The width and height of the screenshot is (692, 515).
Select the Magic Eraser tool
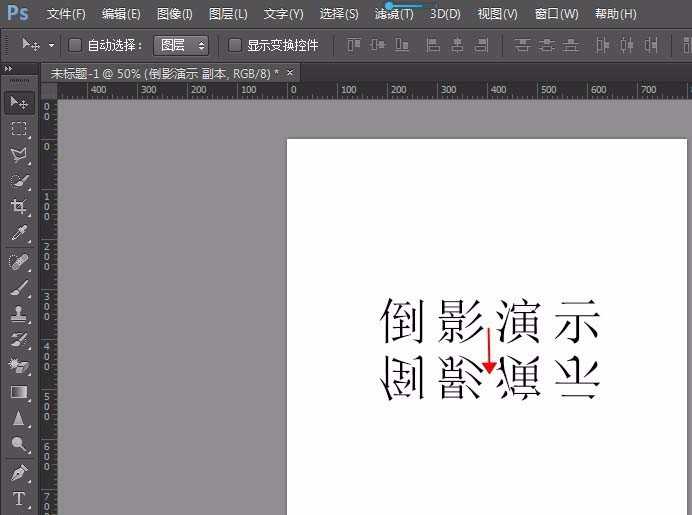tap(19, 366)
